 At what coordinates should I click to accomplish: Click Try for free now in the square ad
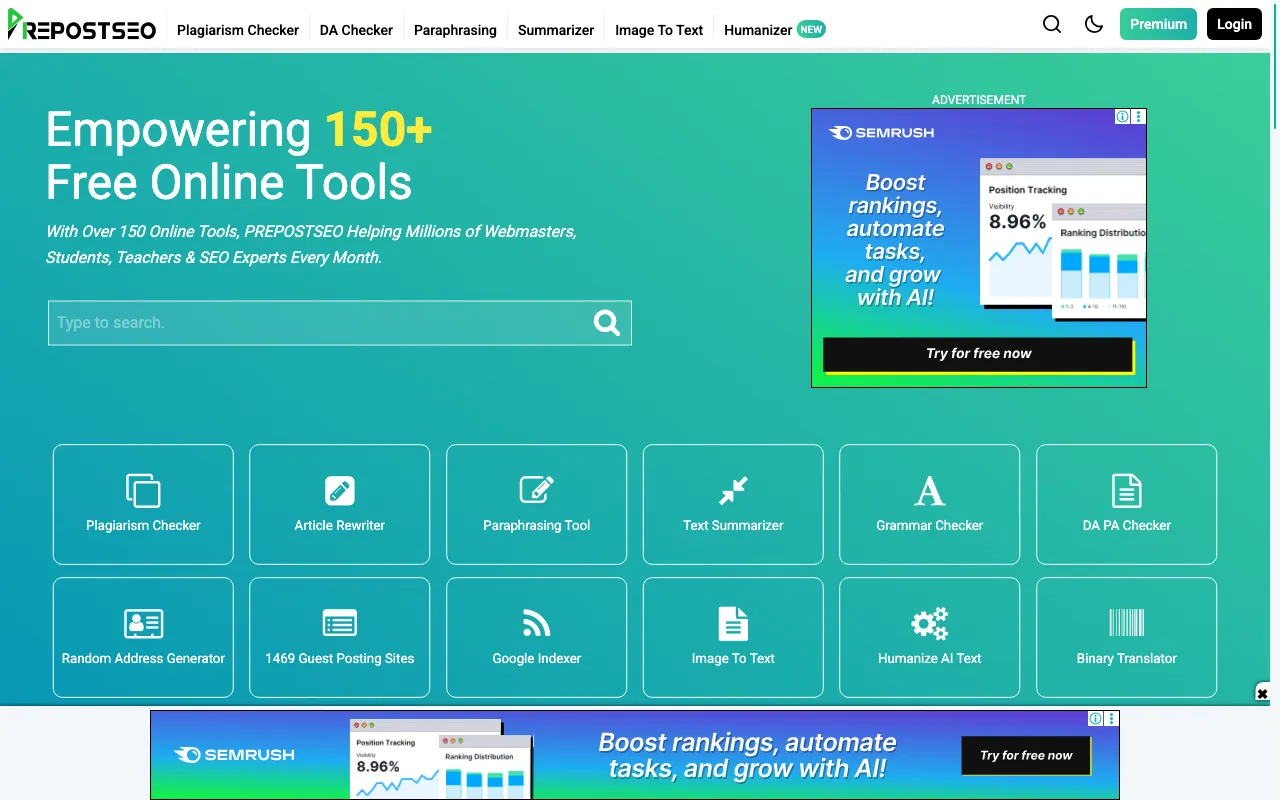pos(978,354)
